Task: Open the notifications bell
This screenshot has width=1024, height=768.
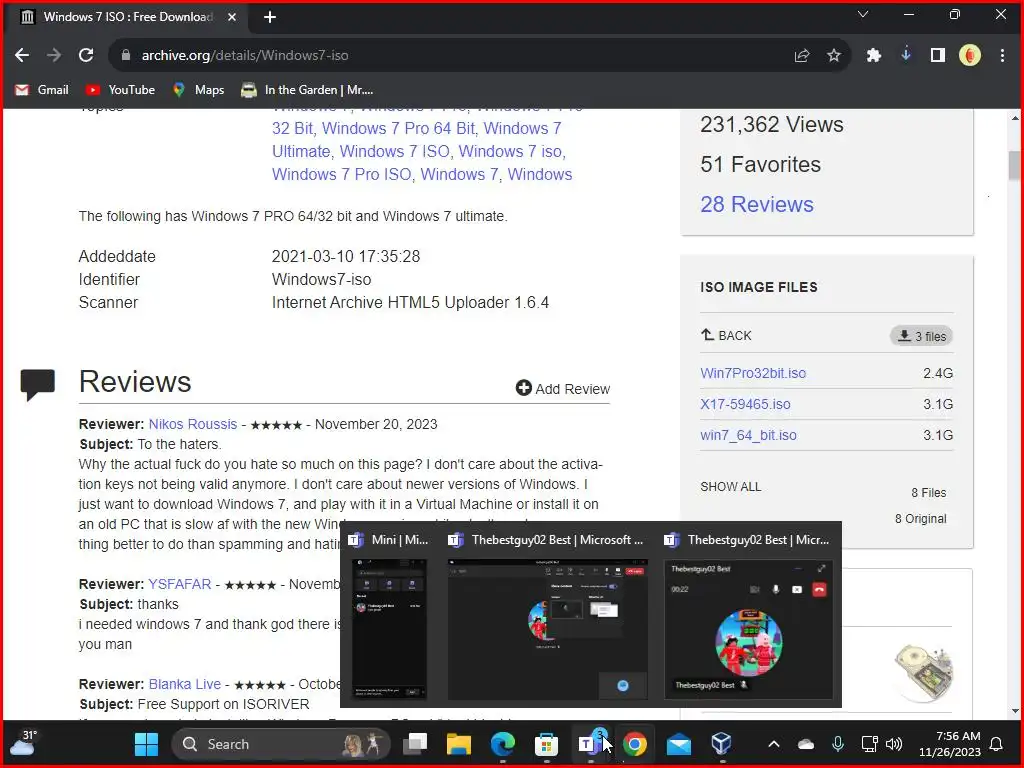Action: [x=997, y=744]
